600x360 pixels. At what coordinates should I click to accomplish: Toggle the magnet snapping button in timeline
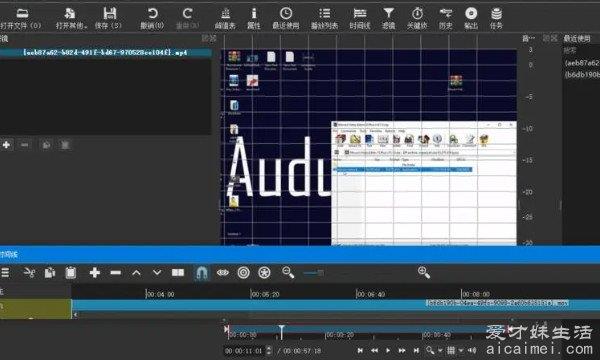click(202, 273)
